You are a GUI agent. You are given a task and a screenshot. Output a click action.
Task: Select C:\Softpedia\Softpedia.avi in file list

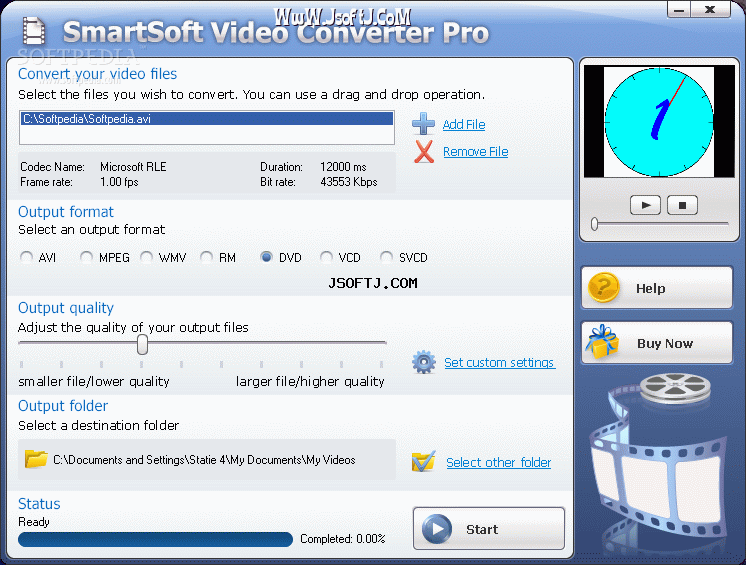tap(207, 119)
